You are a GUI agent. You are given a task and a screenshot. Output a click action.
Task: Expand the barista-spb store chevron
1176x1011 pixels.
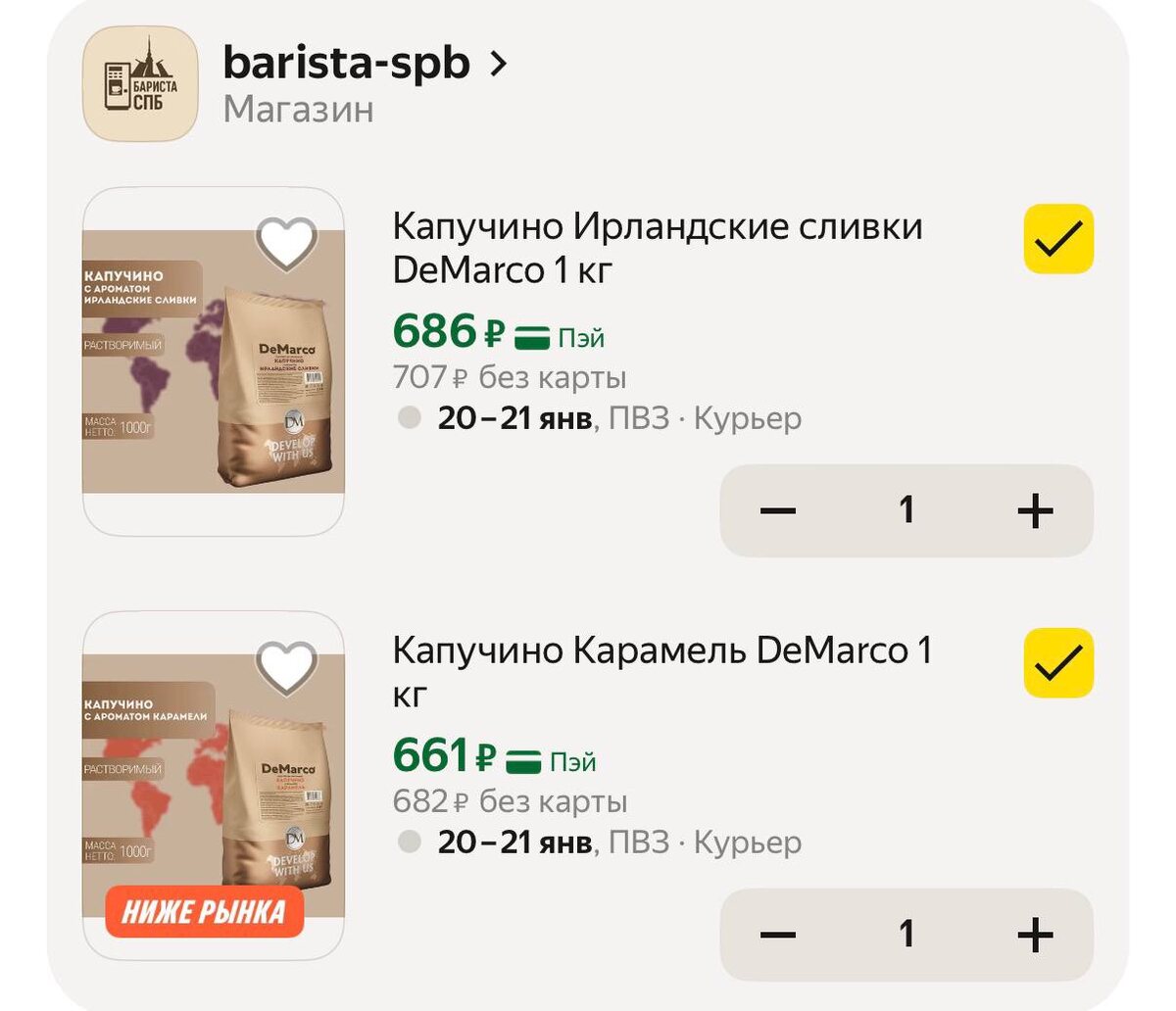(499, 65)
